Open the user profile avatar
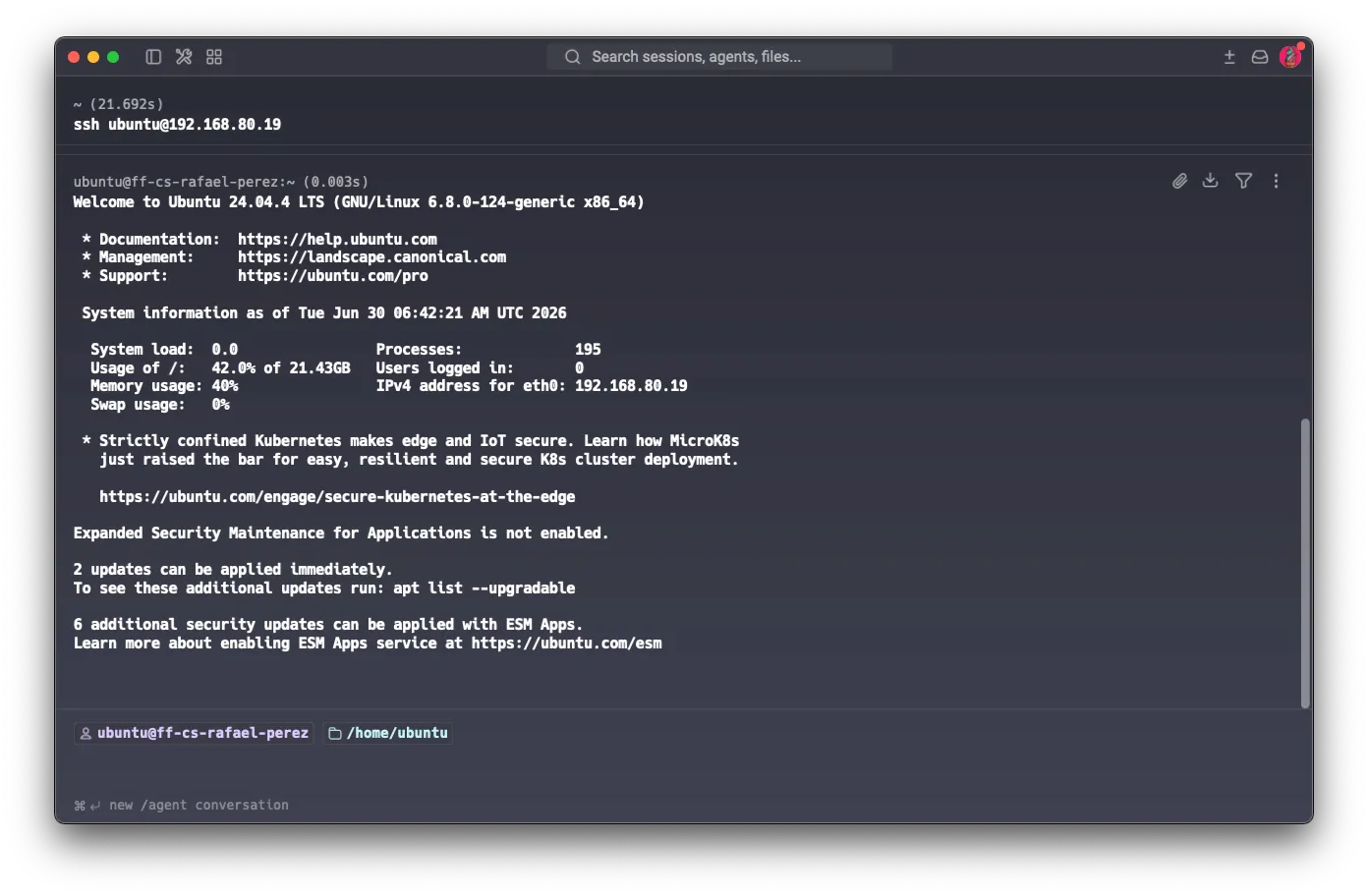Screen dimensions: 1368x896 tap(1291, 56)
